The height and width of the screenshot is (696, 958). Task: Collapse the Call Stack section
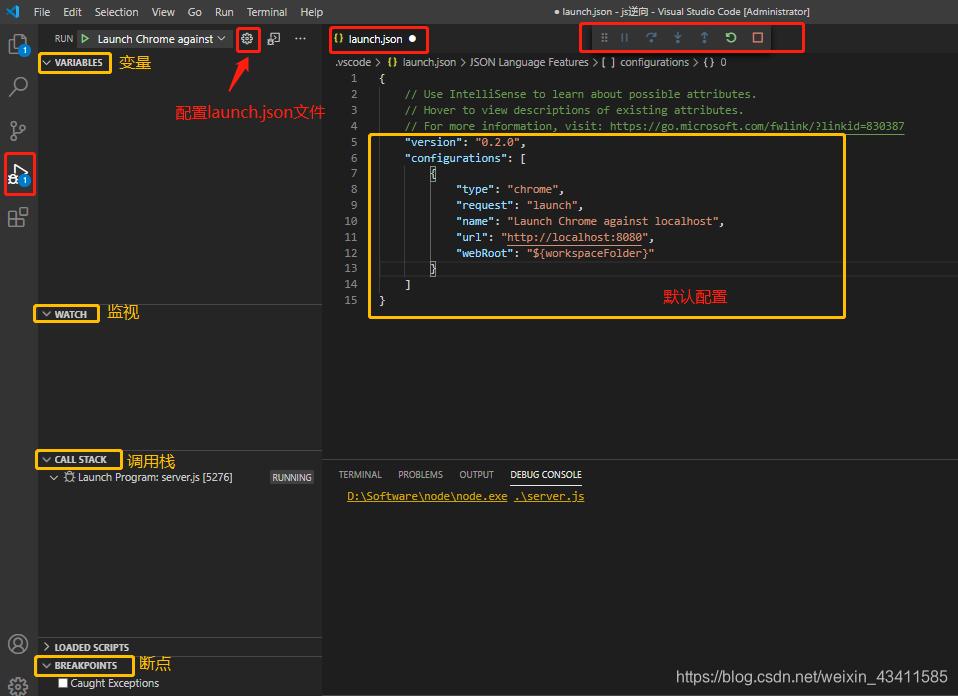(x=46, y=460)
